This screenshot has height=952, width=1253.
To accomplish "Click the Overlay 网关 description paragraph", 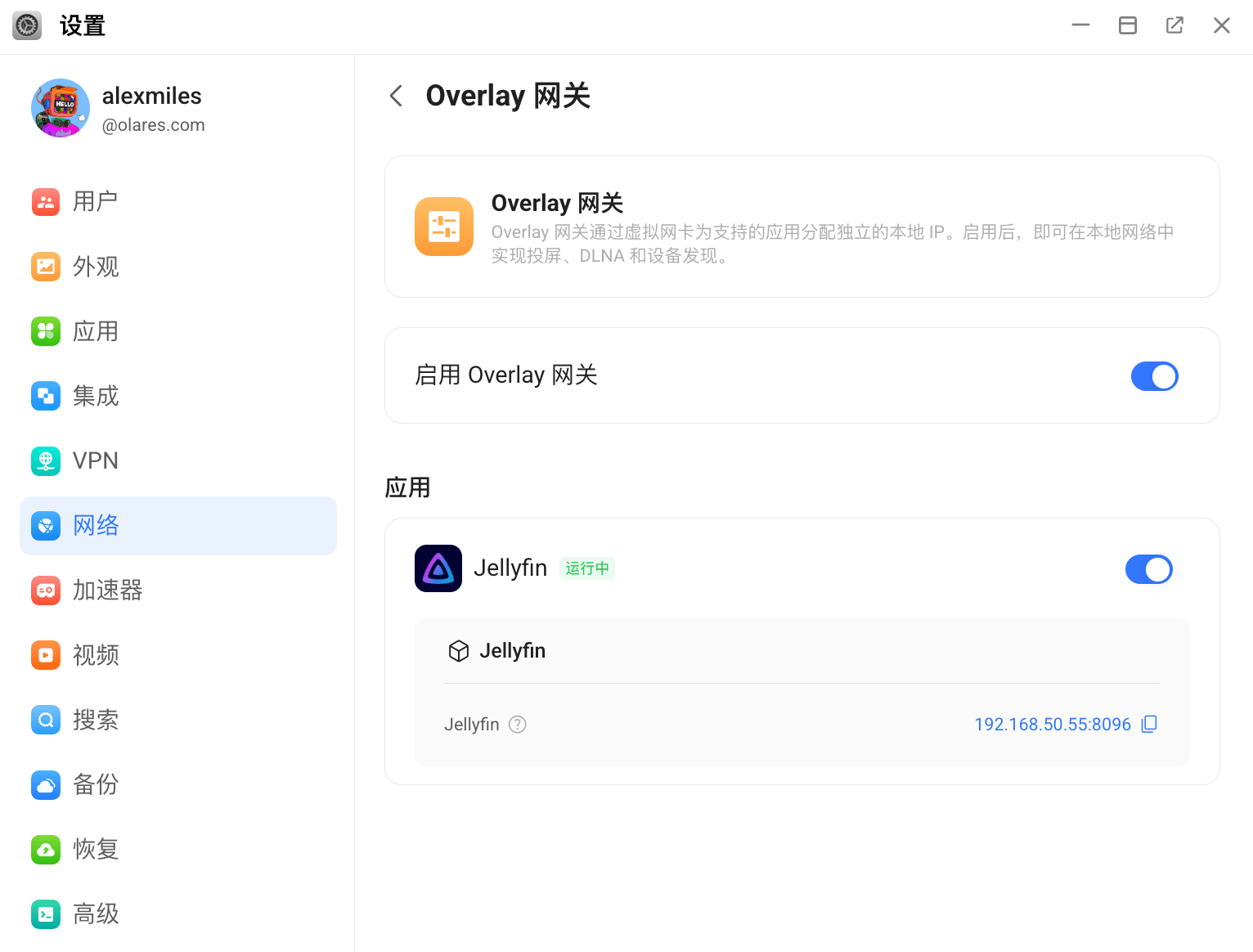I will tap(833, 244).
